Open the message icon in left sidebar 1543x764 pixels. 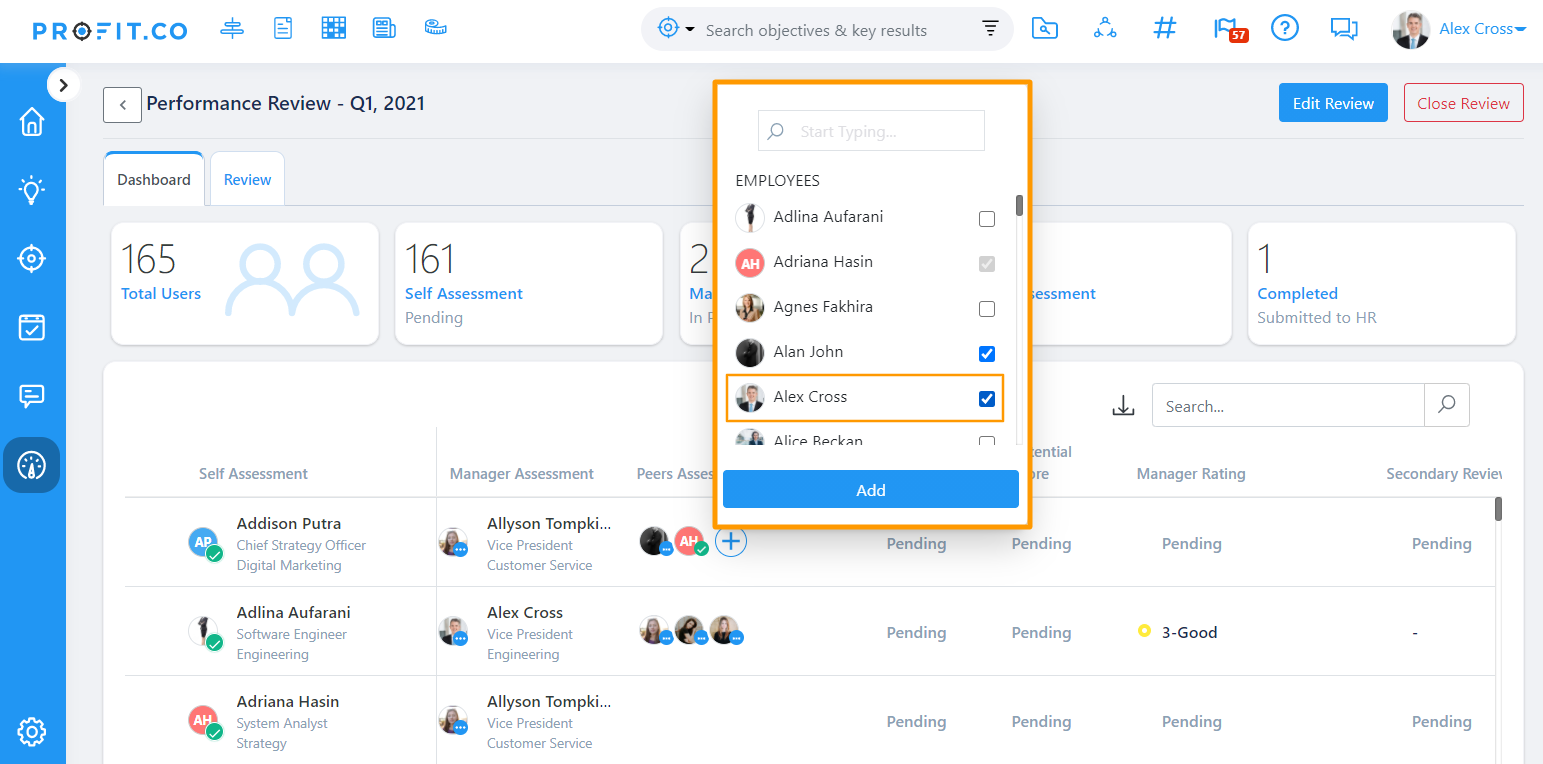(x=32, y=396)
